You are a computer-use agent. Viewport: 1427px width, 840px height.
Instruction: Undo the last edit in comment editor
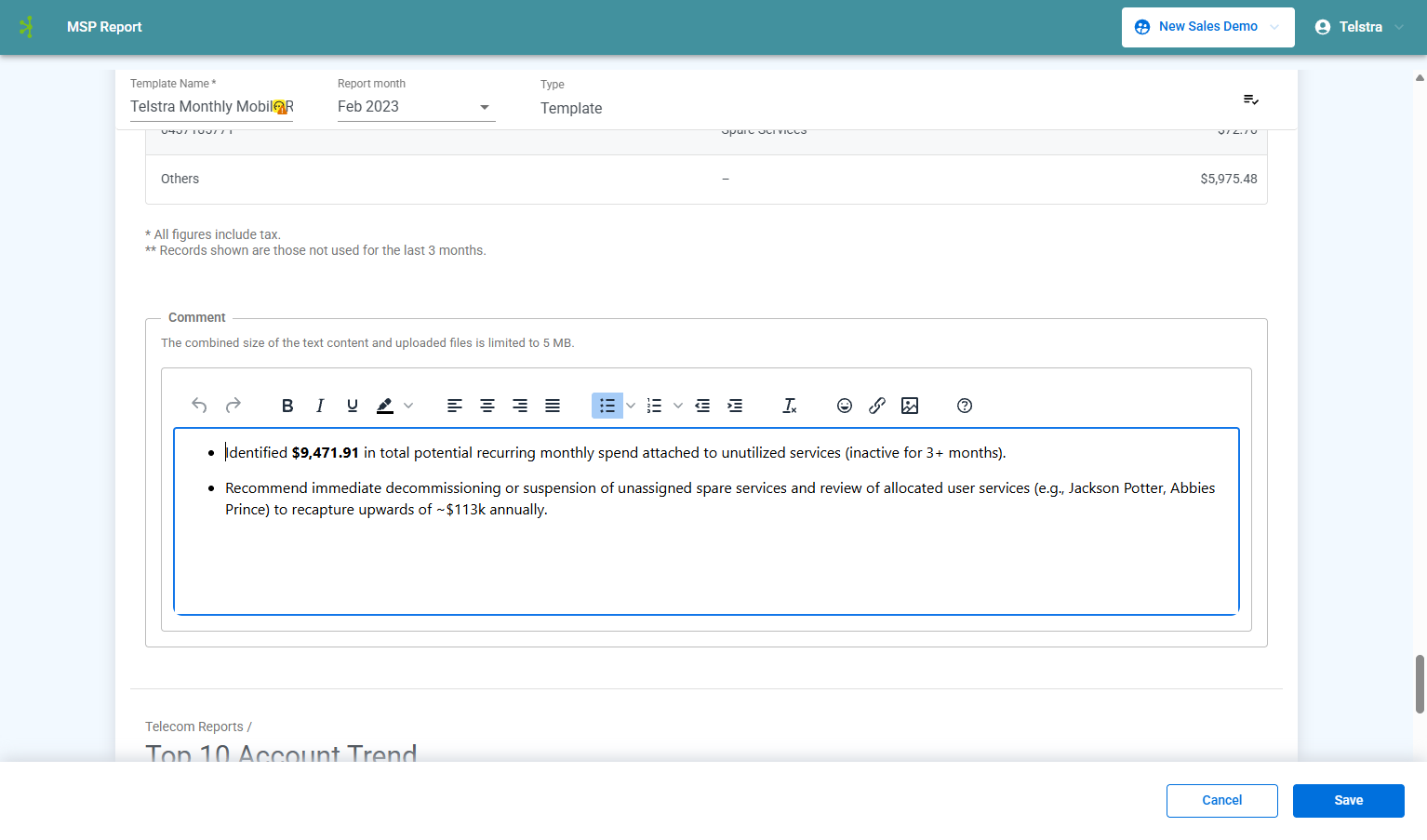199,406
